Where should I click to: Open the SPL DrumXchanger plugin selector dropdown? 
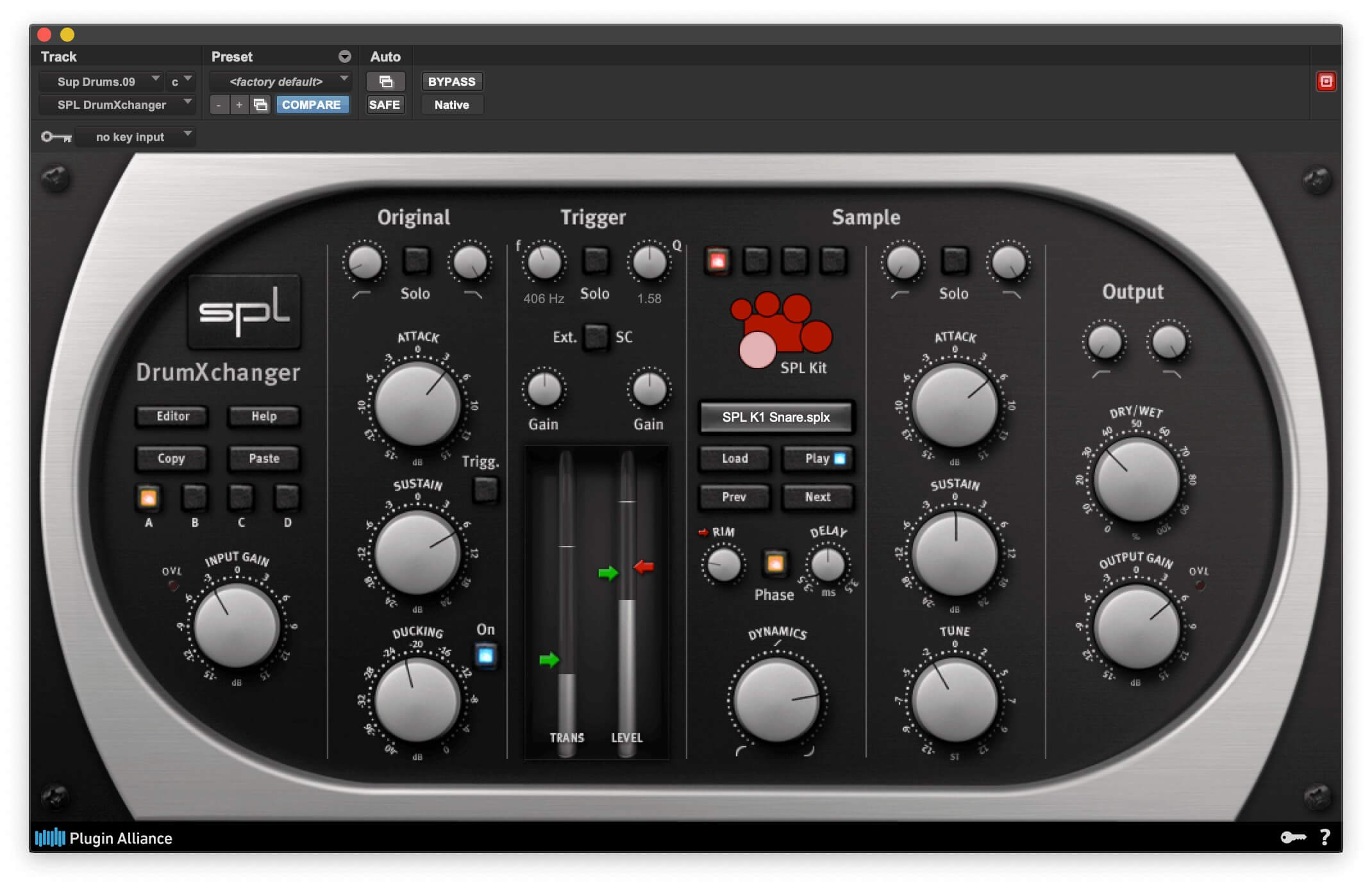[117, 104]
